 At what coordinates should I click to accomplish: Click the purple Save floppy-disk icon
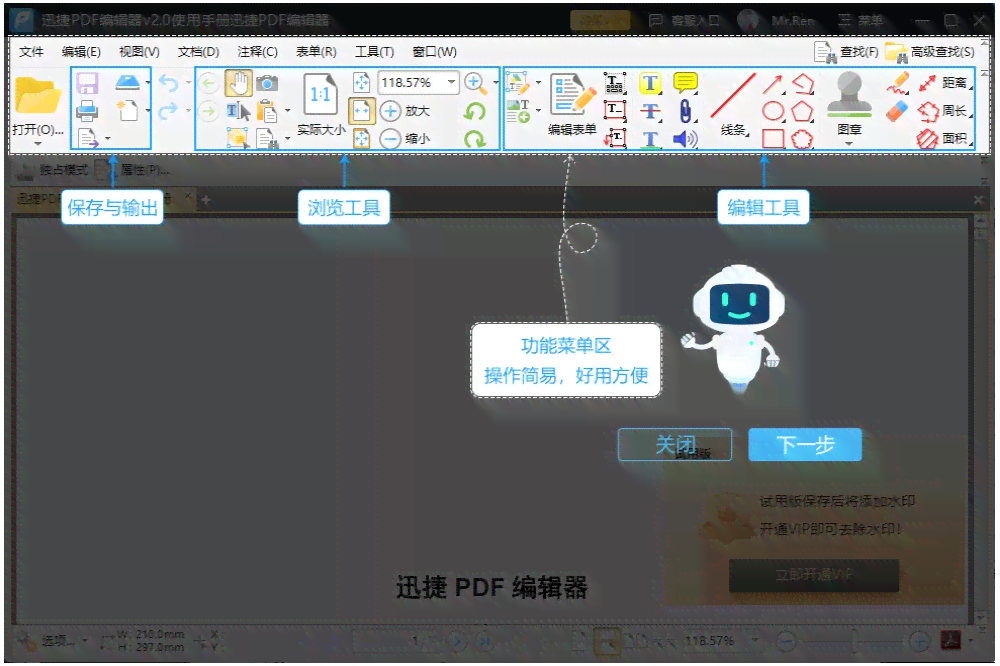[x=87, y=84]
